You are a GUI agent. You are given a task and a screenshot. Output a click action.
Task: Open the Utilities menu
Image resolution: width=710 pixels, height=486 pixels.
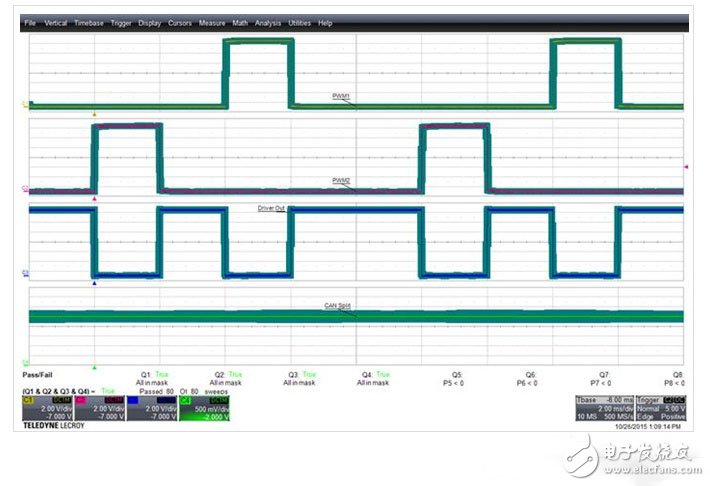pos(300,22)
